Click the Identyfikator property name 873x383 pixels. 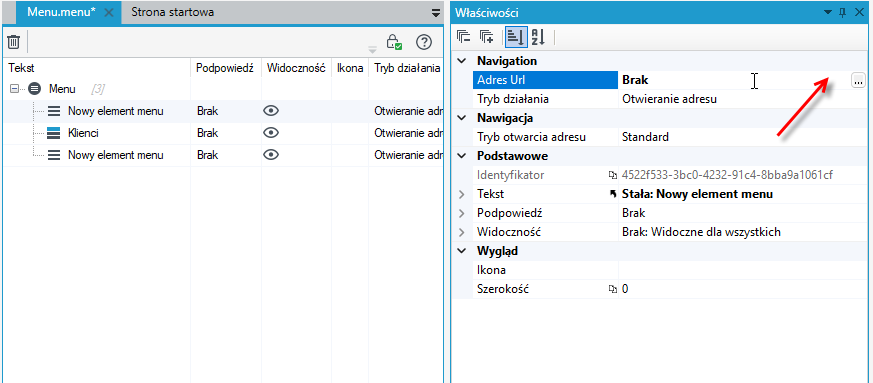pyautogui.click(x=511, y=175)
